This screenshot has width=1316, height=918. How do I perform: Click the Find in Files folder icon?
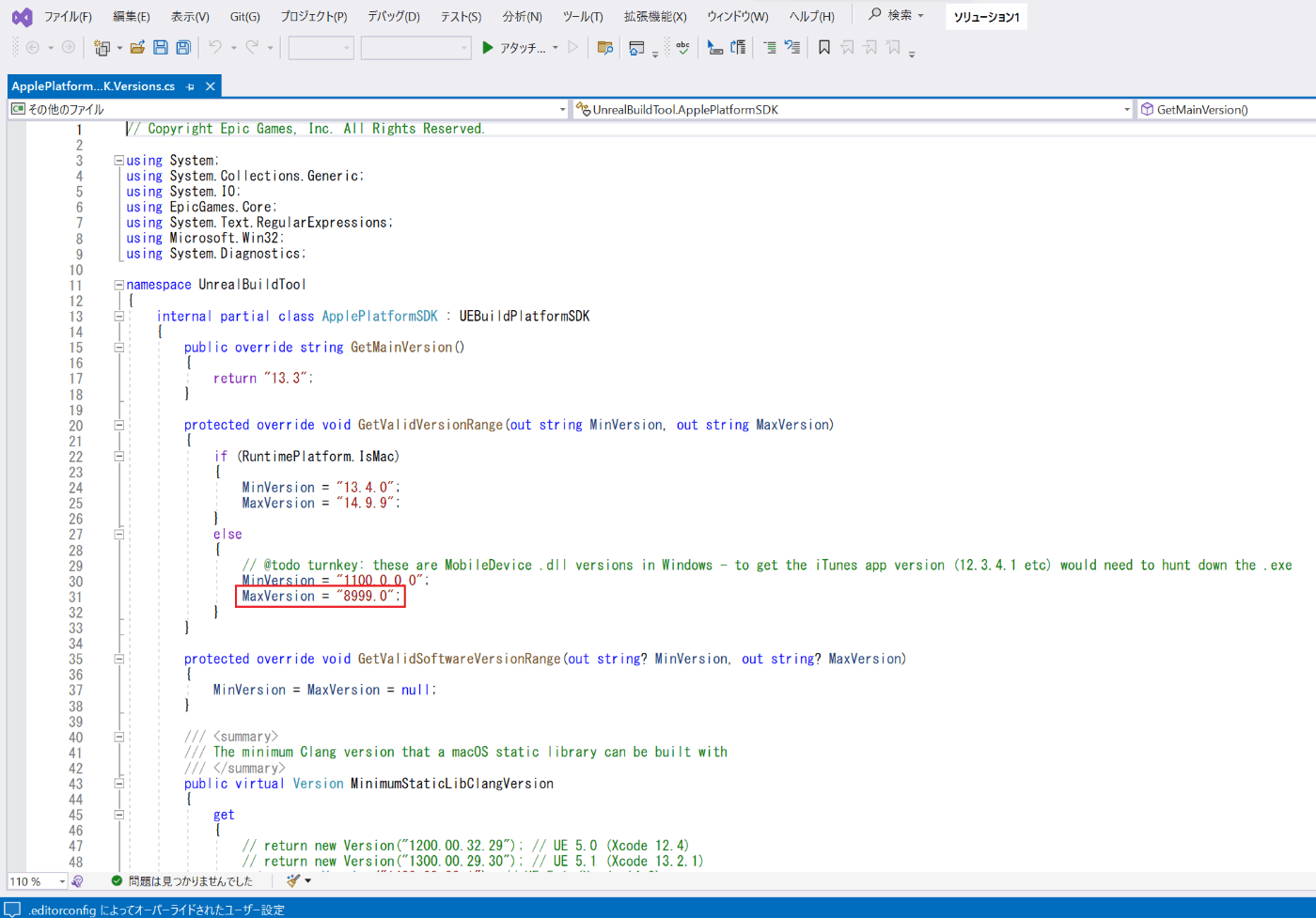point(605,47)
